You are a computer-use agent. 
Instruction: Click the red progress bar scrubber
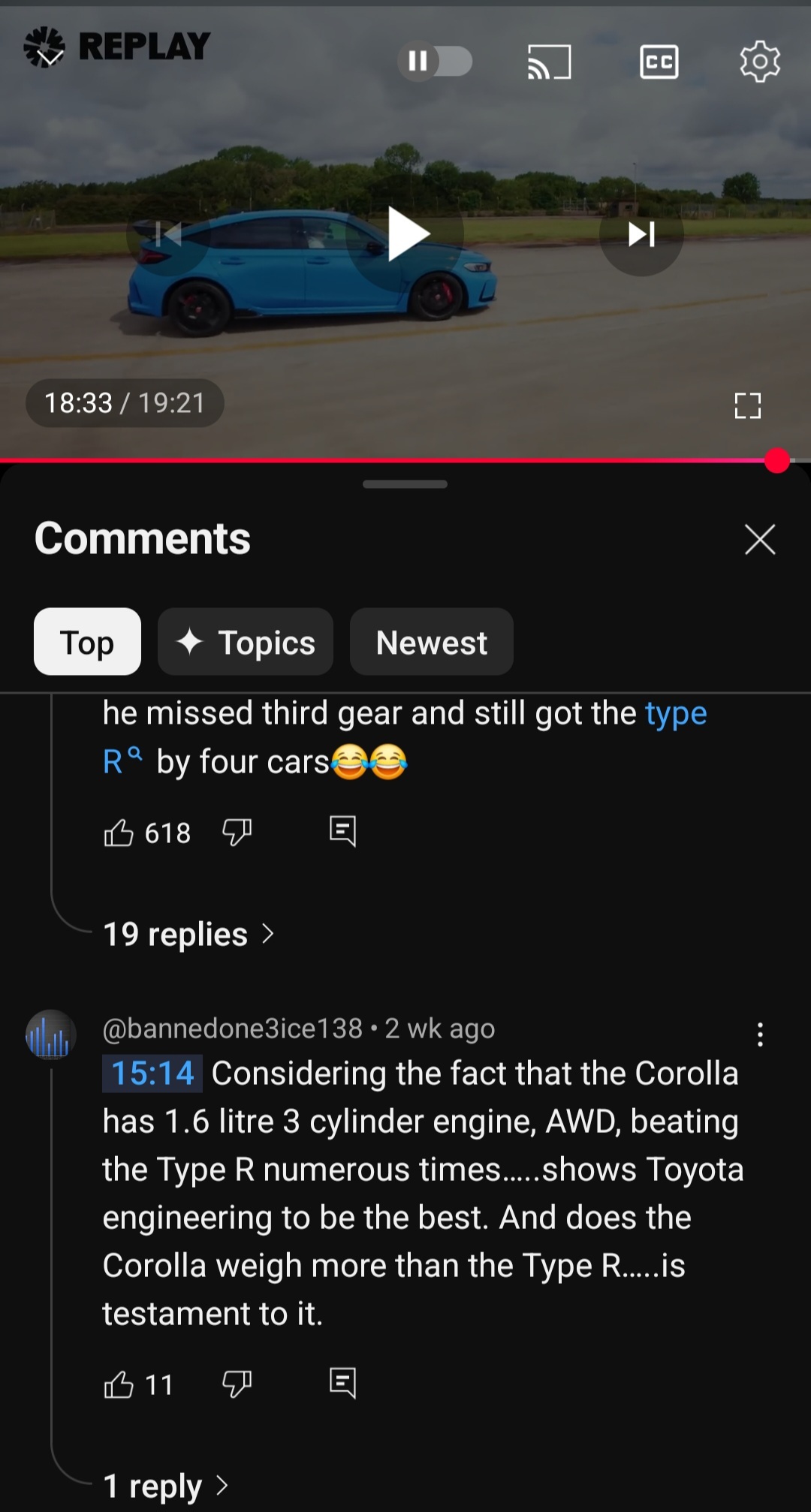(x=777, y=460)
